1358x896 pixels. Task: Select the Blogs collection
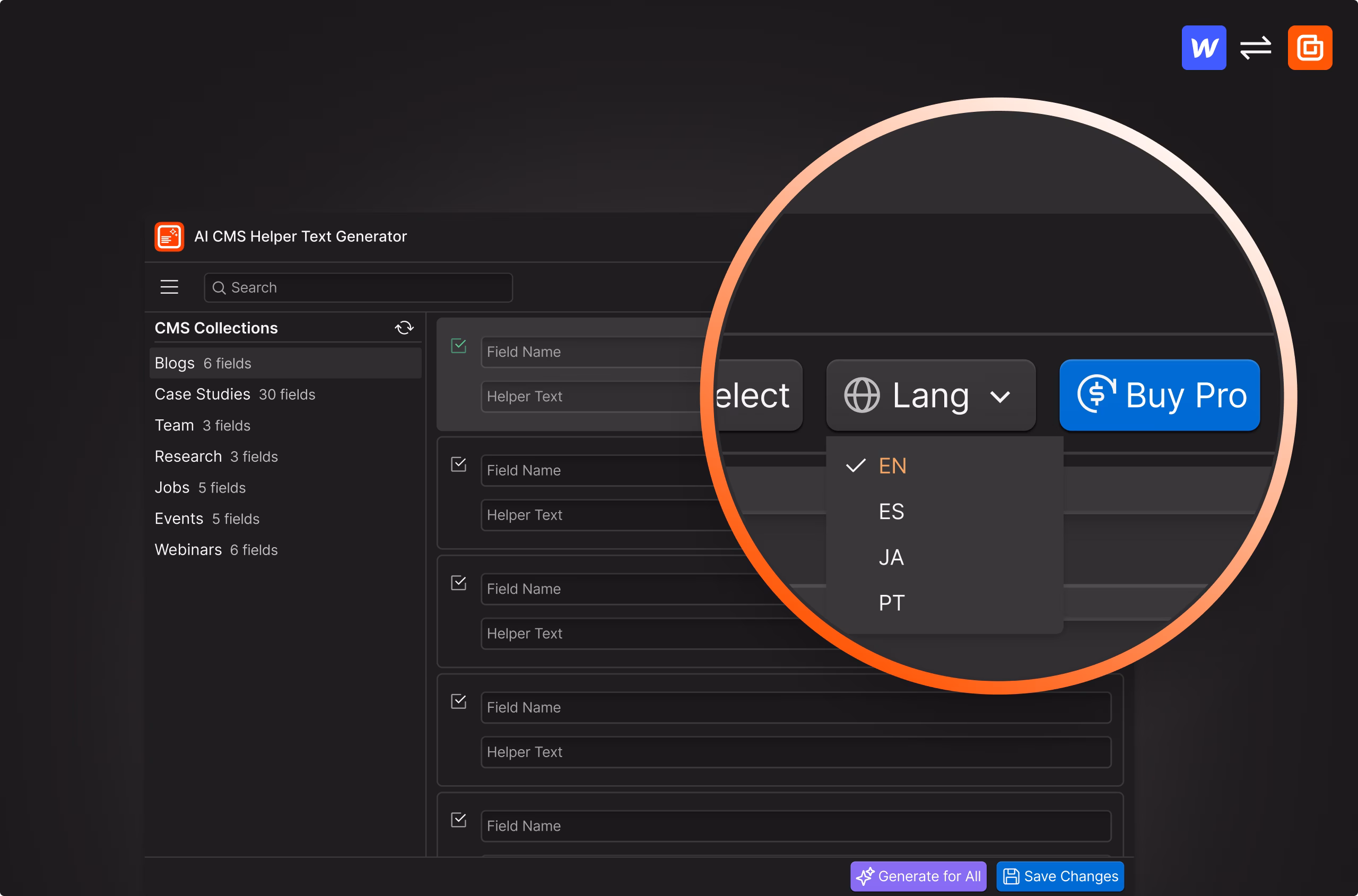285,363
